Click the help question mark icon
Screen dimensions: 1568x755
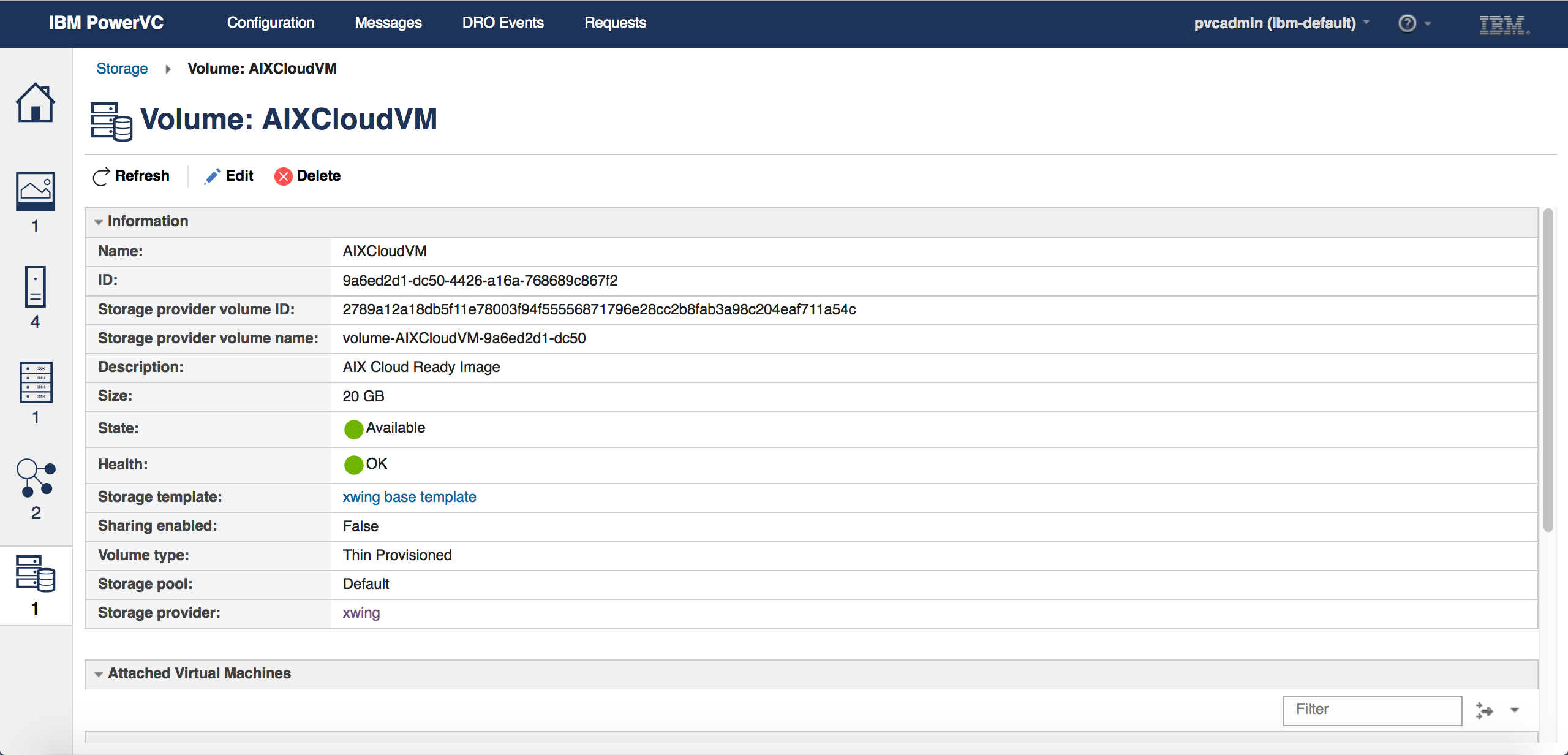pos(1407,23)
